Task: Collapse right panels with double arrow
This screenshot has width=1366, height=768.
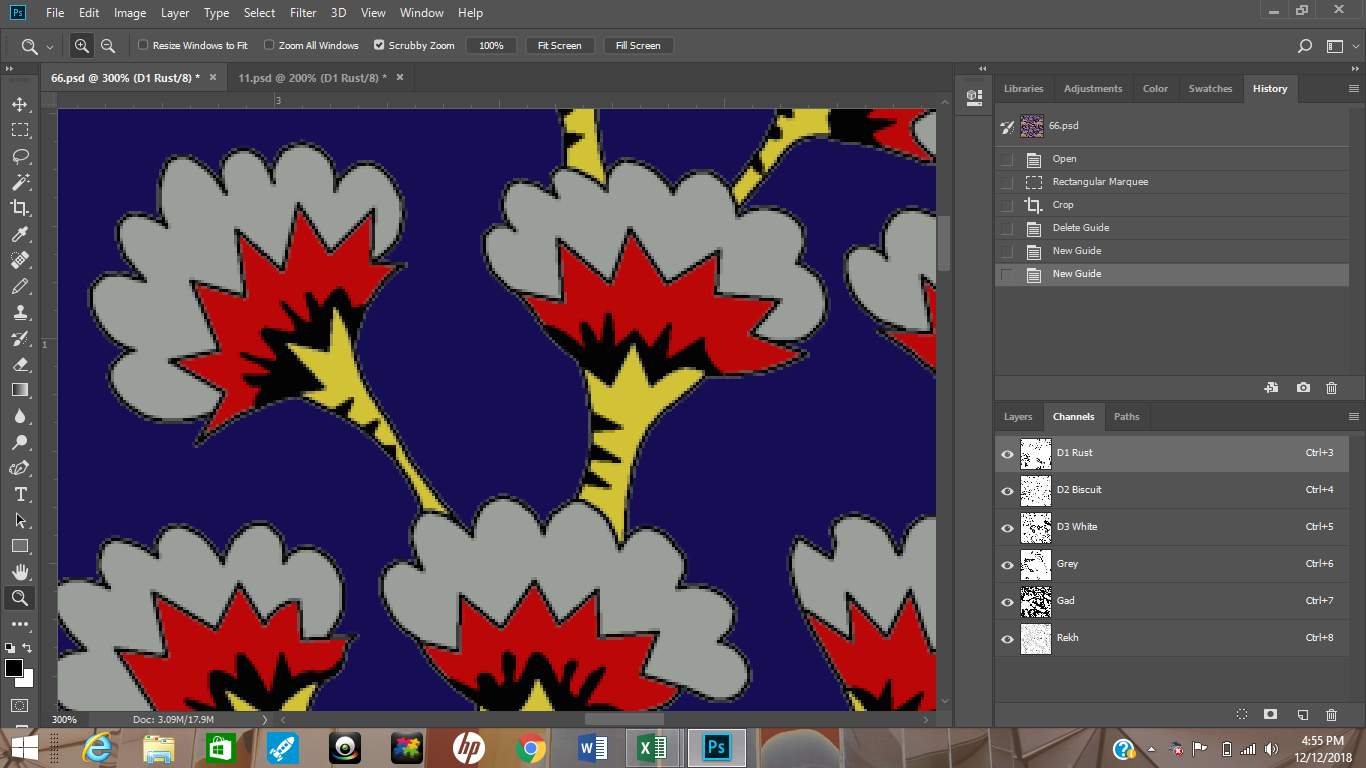Action: pos(1354,69)
